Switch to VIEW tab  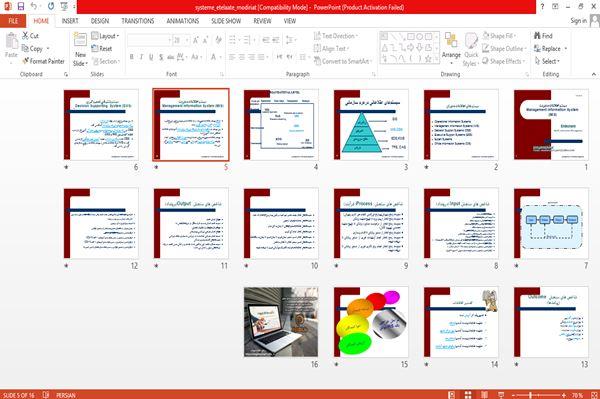coord(290,21)
